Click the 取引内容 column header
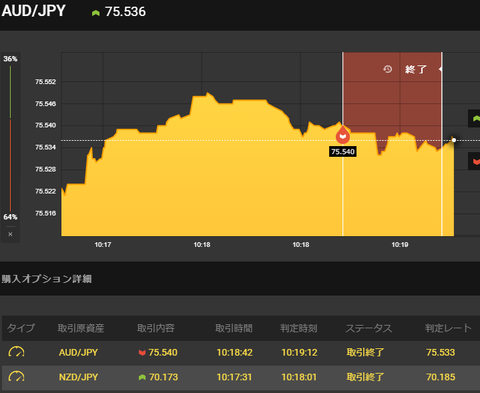This screenshot has width=480, height=393. click(x=156, y=328)
